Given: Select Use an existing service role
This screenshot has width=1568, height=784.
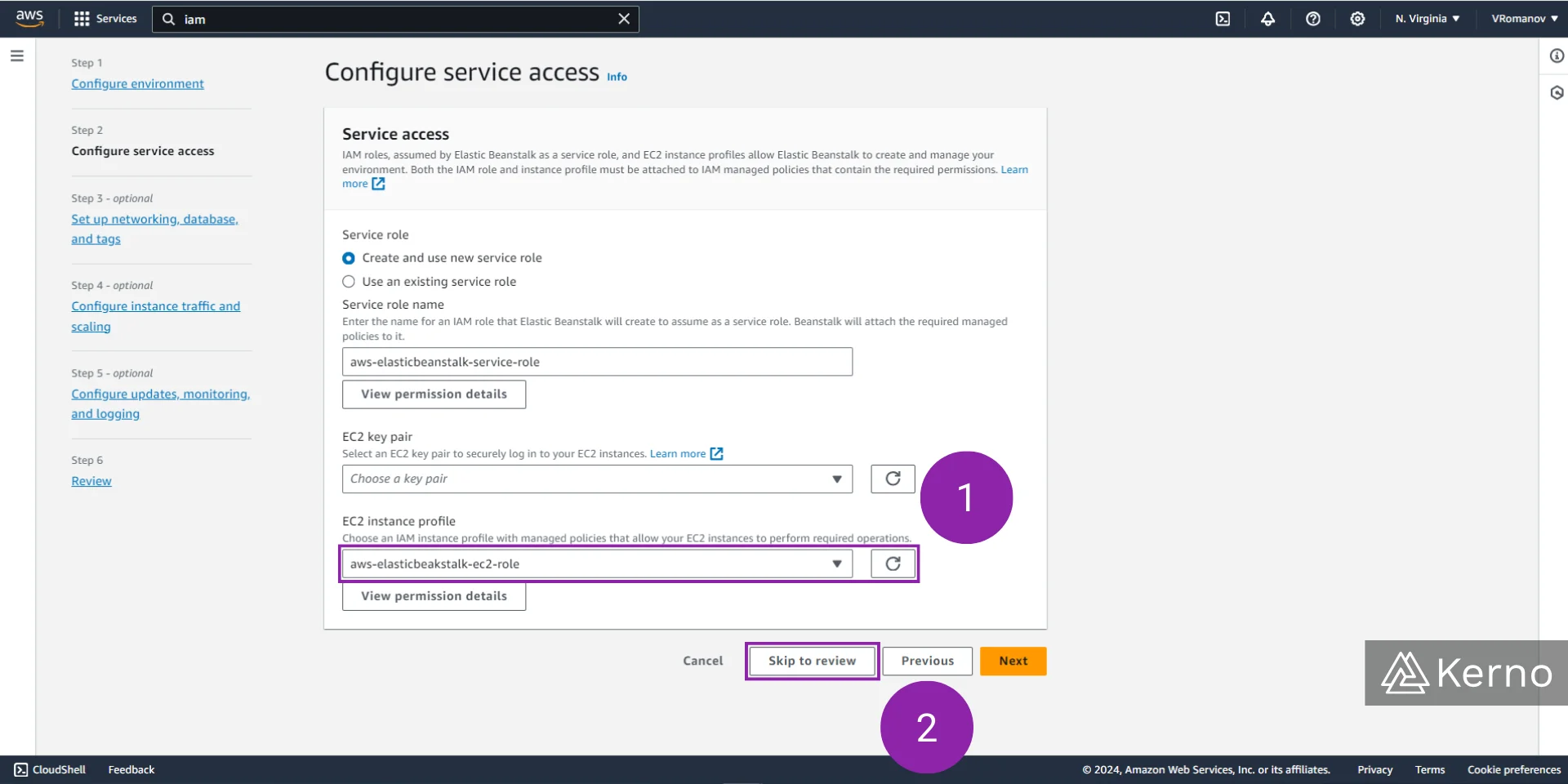Looking at the screenshot, I should [349, 282].
